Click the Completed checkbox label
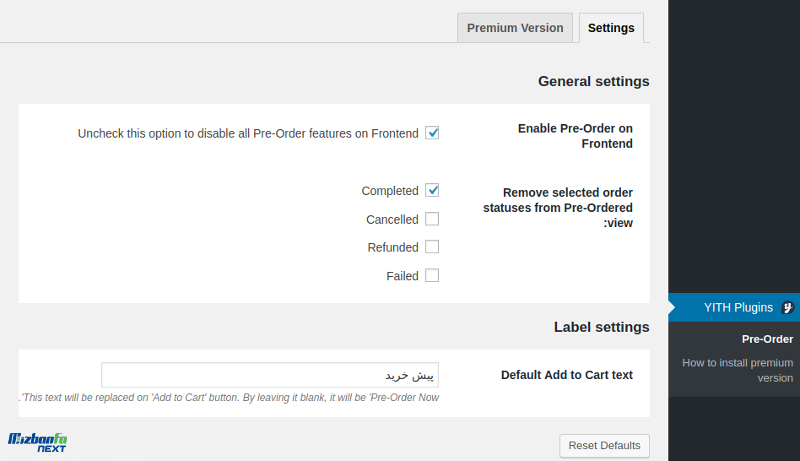800x461 pixels. click(390, 191)
